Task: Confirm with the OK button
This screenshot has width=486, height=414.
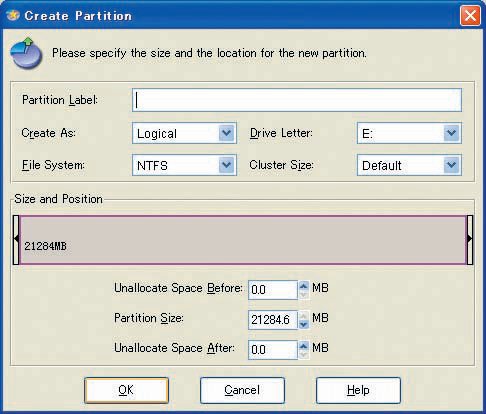Action: pyautogui.click(x=126, y=390)
